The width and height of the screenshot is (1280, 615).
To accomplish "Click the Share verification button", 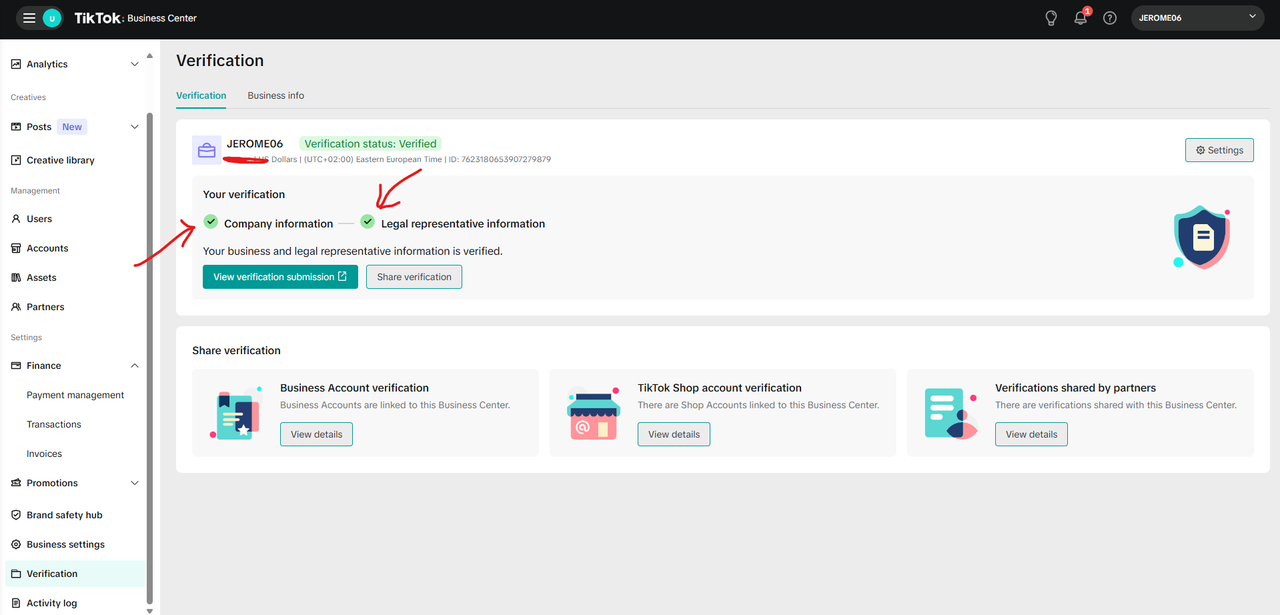I will [414, 277].
